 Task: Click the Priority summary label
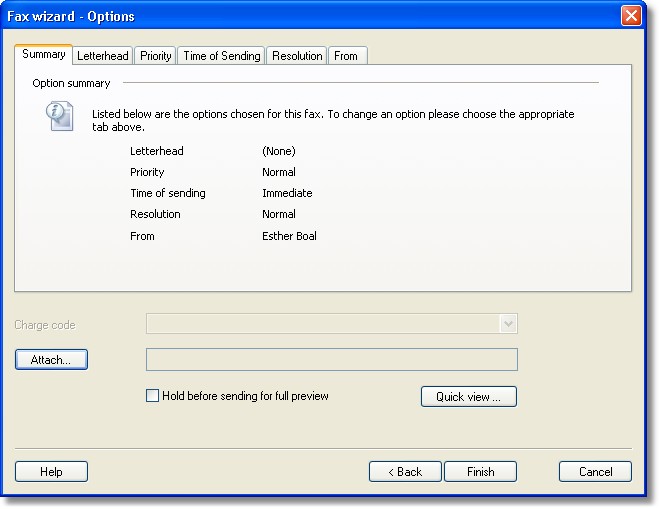(x=147, y=172)
